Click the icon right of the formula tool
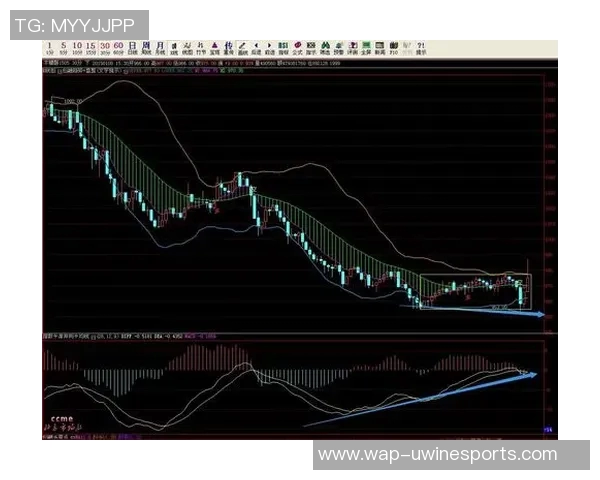Image resolution: width=600 pixels, height=480 pixels. (x=311, y=48)
